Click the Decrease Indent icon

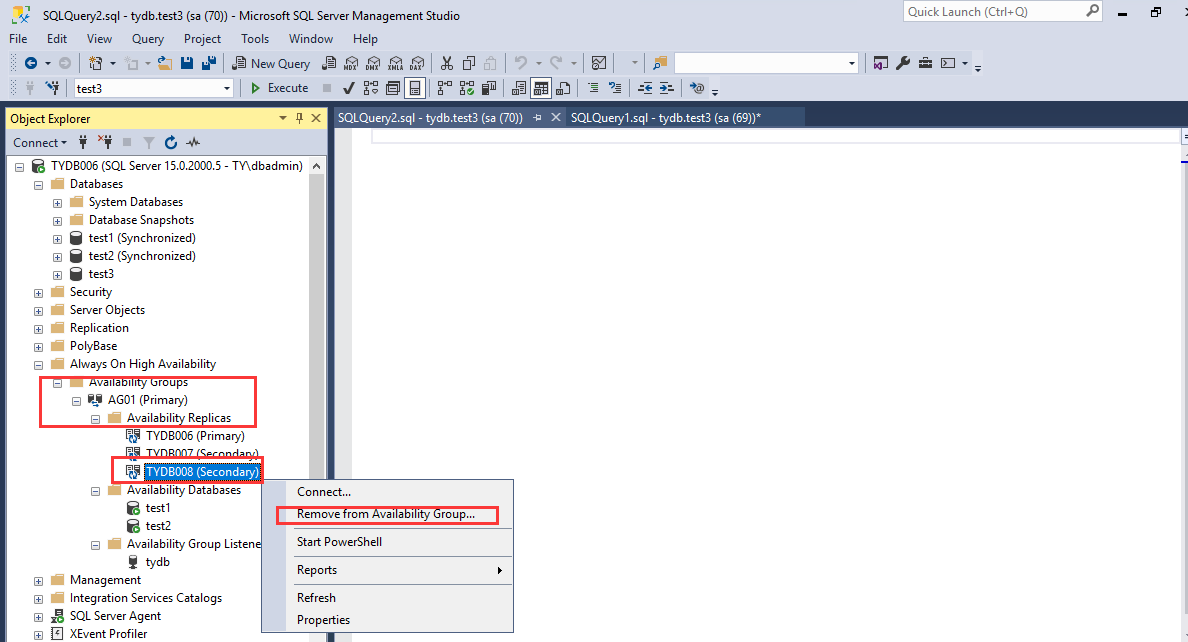point(645,89)
